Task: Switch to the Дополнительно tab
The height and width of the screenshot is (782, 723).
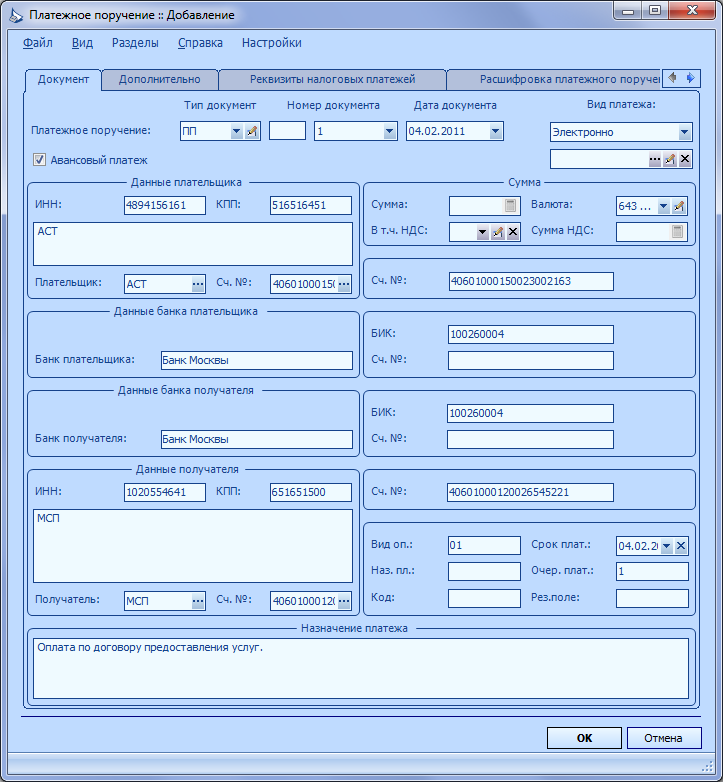Action: point(160,79)
